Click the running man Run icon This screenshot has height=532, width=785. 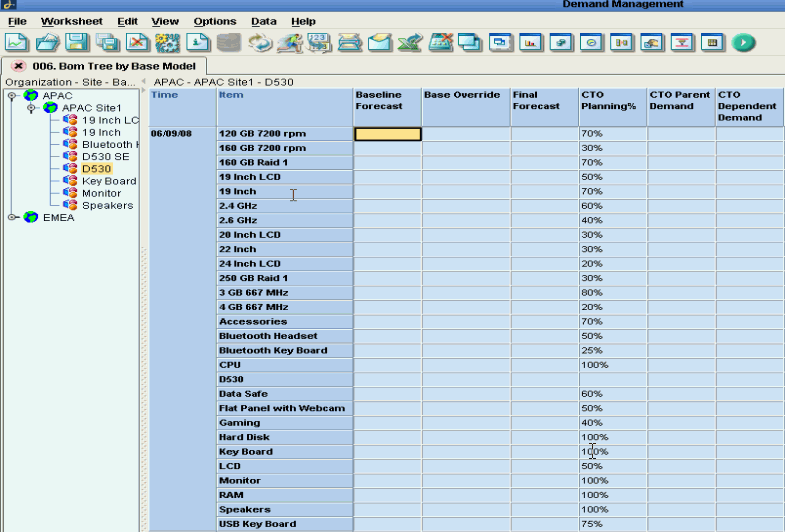coord(289,43)
